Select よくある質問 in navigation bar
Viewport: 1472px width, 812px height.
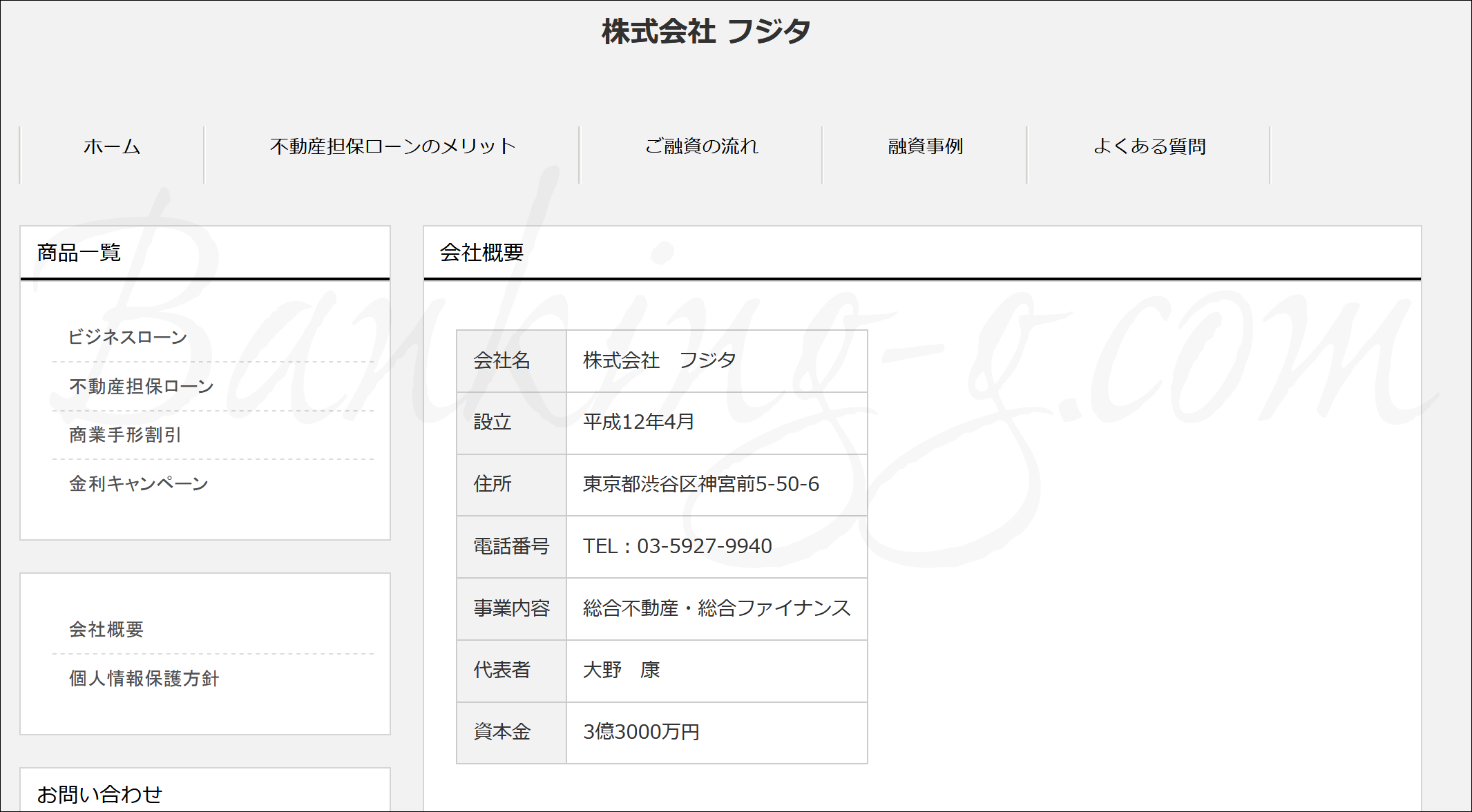click(1149, 146)
